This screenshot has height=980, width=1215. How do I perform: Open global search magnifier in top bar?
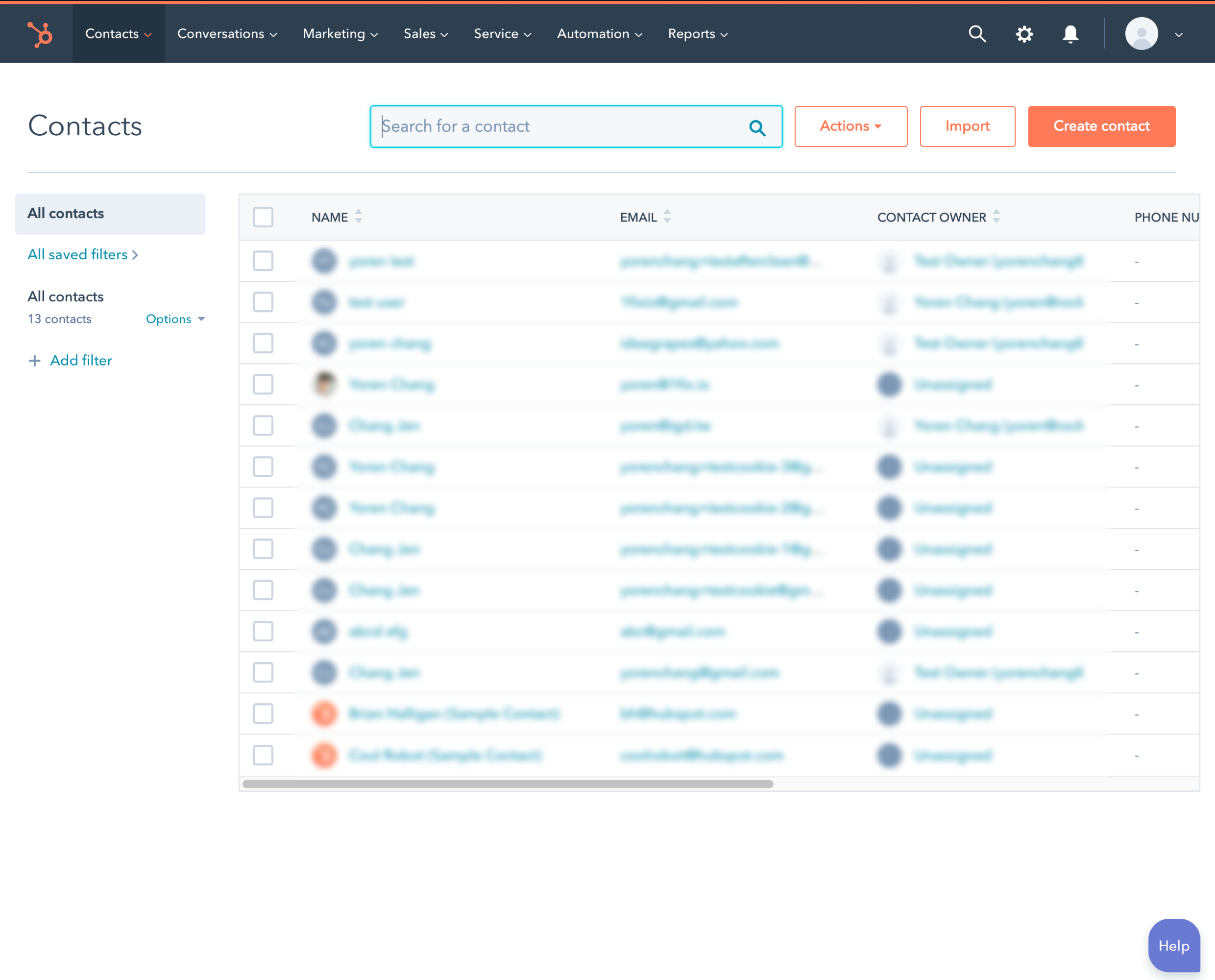pos(977,34)
